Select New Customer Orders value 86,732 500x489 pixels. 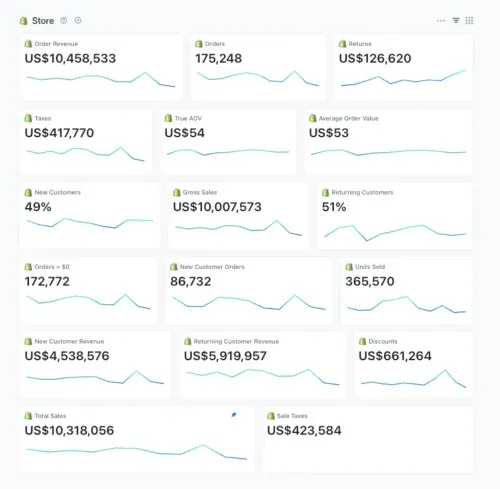pos(191,282)
